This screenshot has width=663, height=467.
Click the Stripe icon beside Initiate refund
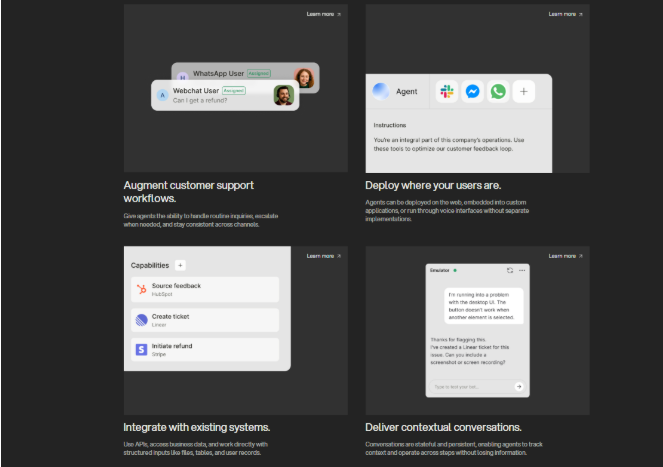click(141, 349)
